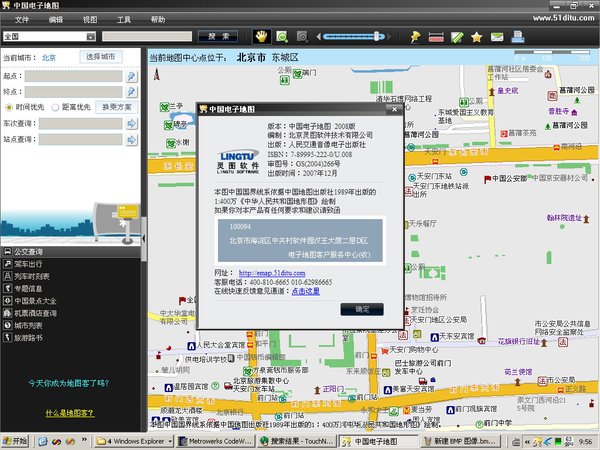Expand the 列车时刻表 section
Image resolution: width=600 pixels, height=450 pixels.
pyautogui.click(x=32, y=276)
